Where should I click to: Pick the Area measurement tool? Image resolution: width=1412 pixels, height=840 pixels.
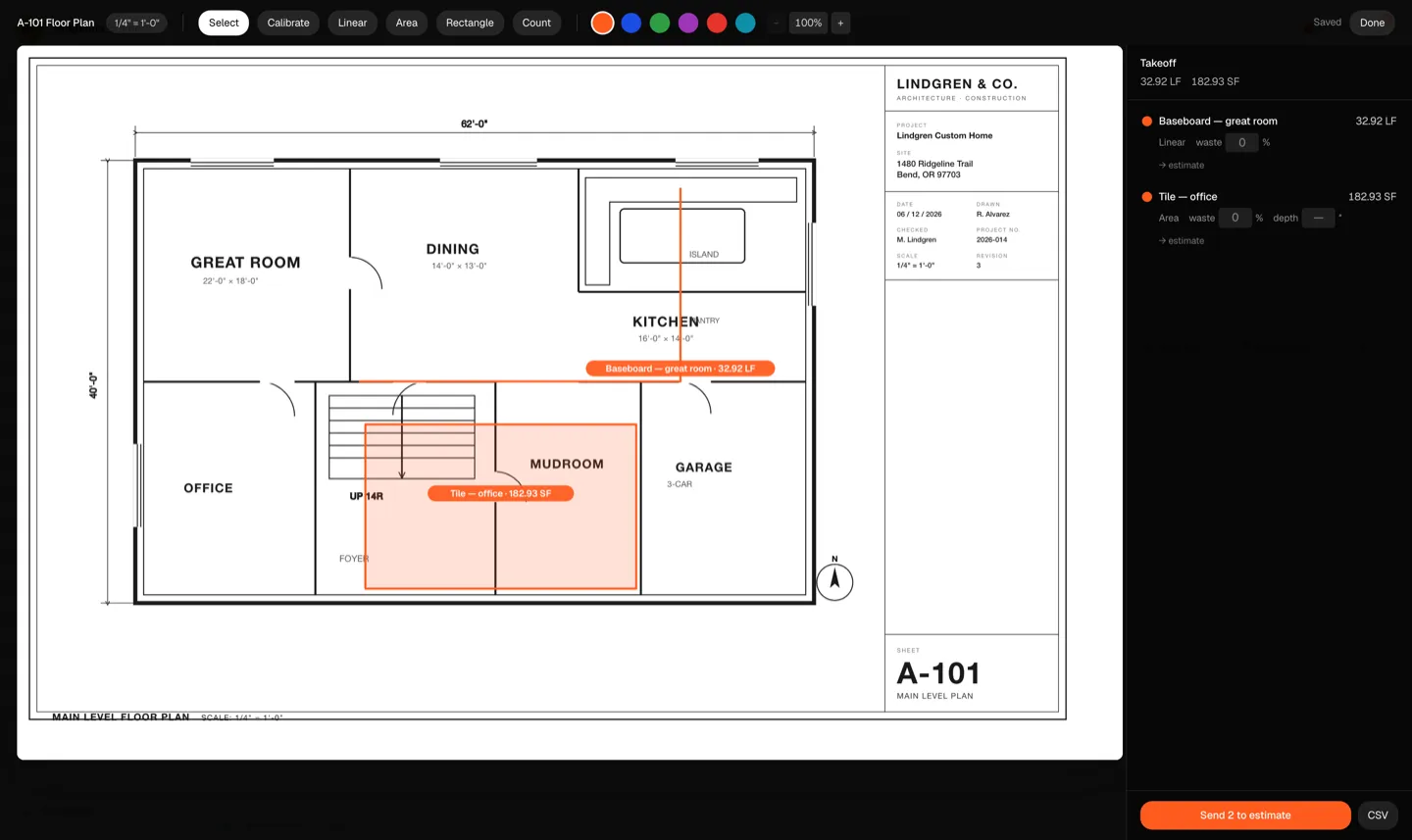(407, 23)
